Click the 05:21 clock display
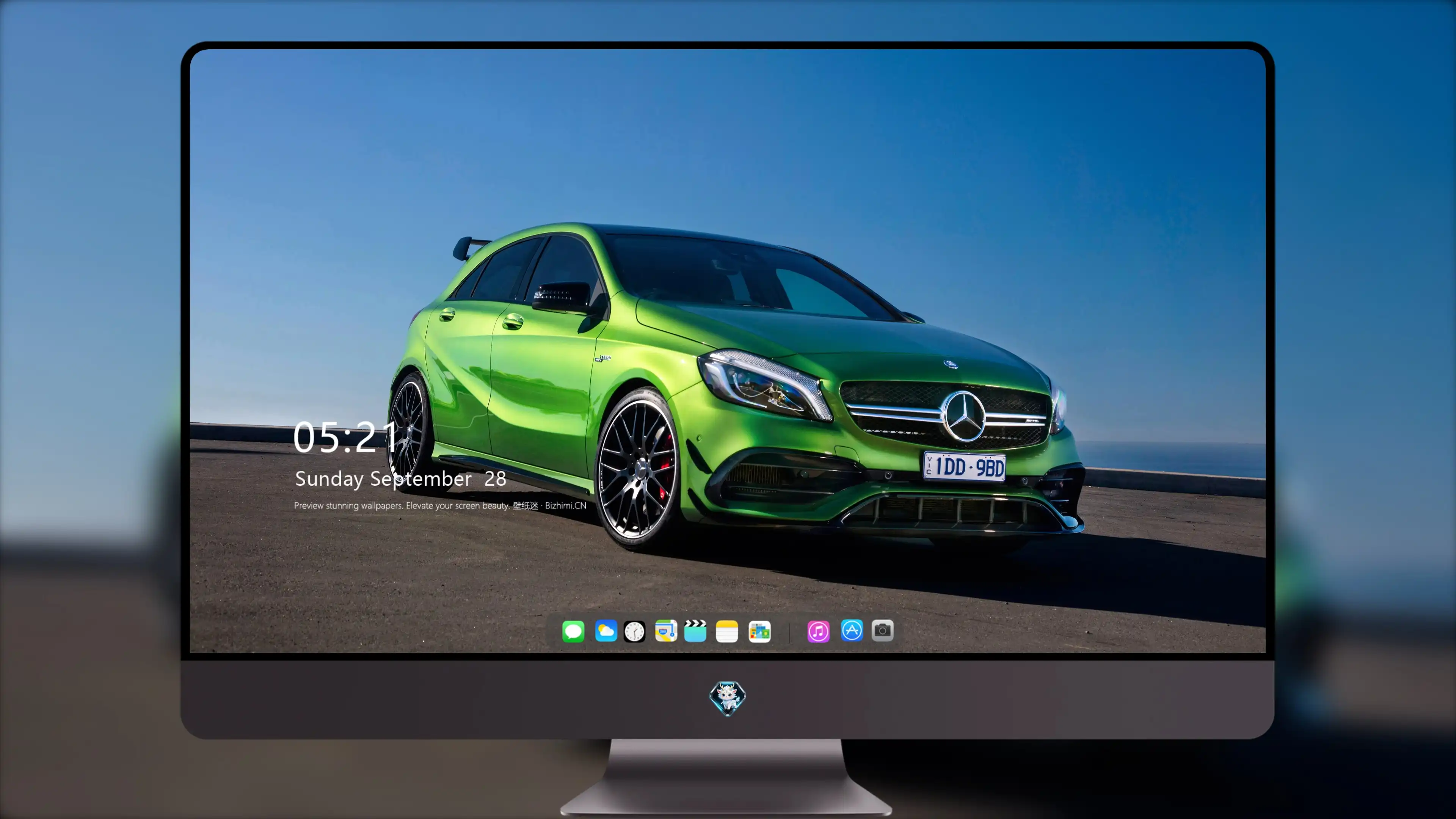Image resolution: width=1456 pixels, height=819 pixels. click(x=346, y=438)
